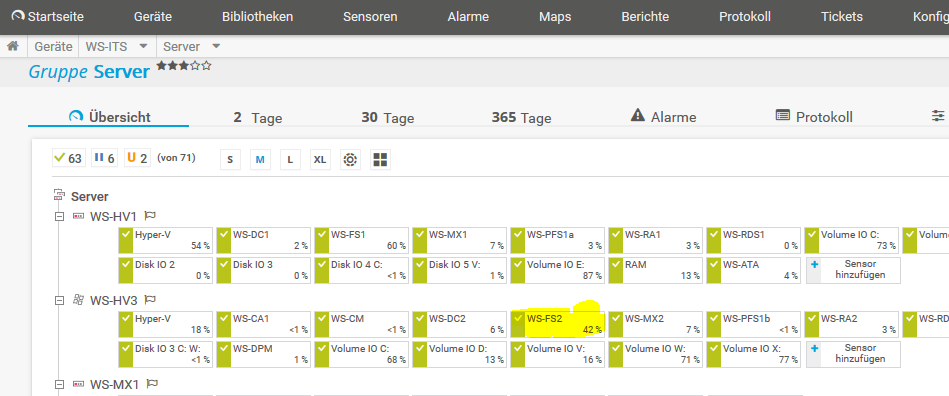Viewport: 949px width, 396px height.
Task: Switch to the grid tile view icon
Action: pyautogui.click(x=381, y=159)
